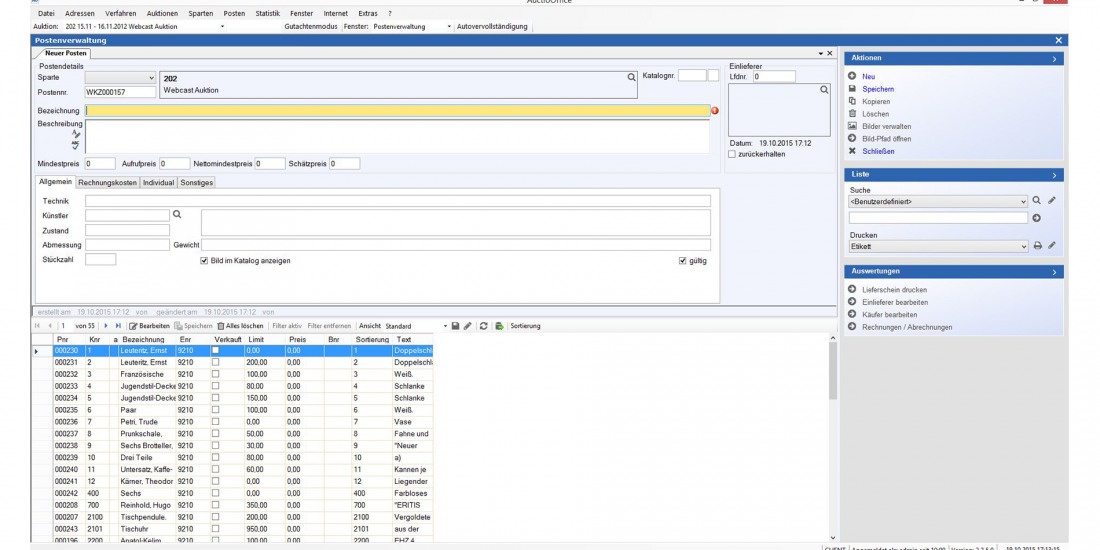Save the view with the disk icon near Ansicht
Image resolution: width=1100 pixels, height=550 pixels.
(x=455, y=326)
